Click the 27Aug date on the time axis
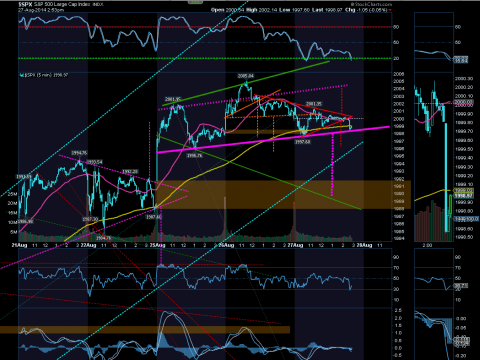The width and height of the screenshot is (480, 360). [295, 245]
